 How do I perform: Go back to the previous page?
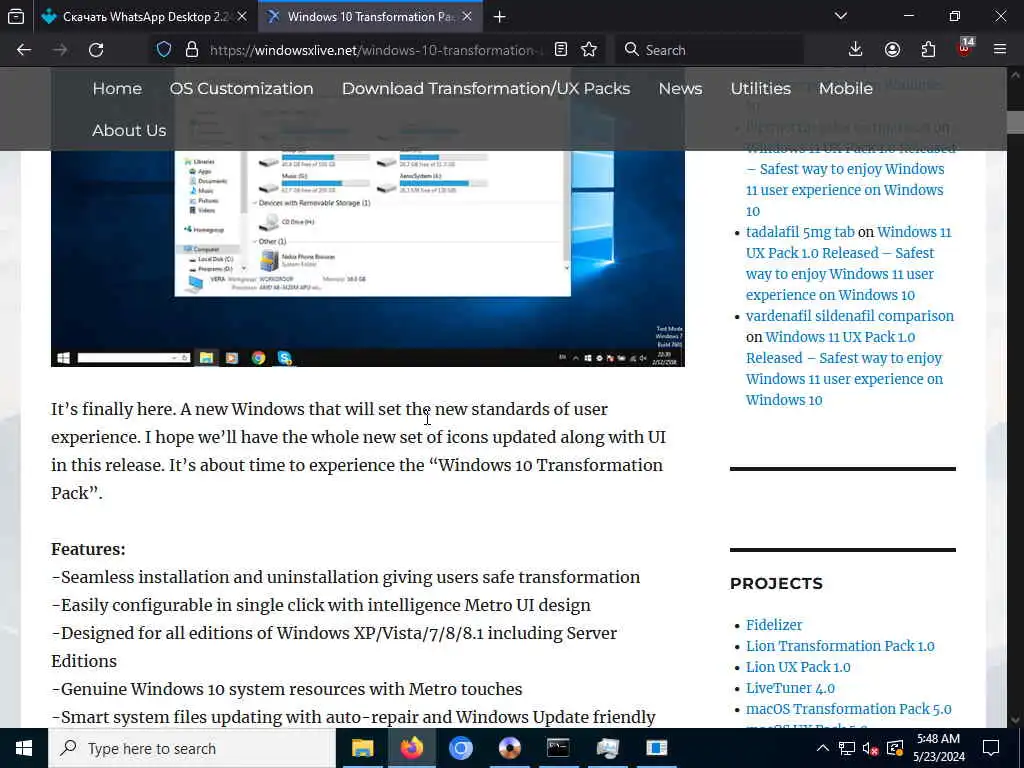[24, 50]
